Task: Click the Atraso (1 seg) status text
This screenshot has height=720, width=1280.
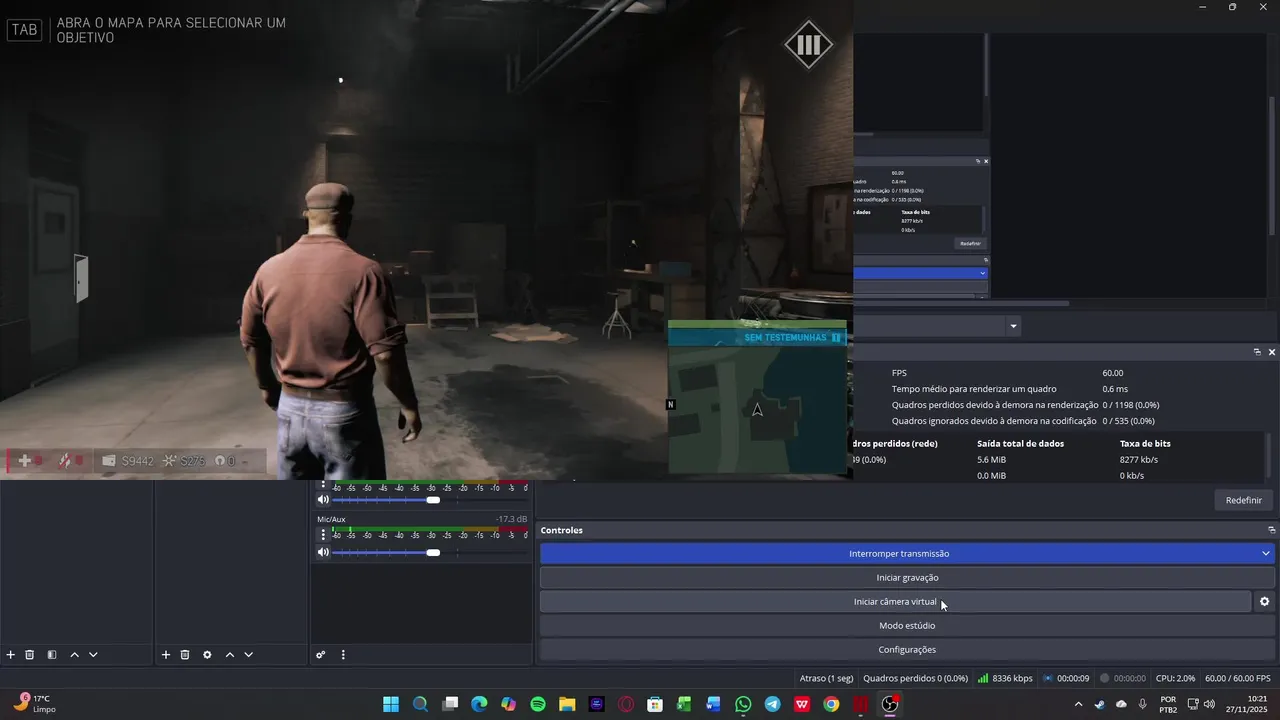Action: pos(826,678)
